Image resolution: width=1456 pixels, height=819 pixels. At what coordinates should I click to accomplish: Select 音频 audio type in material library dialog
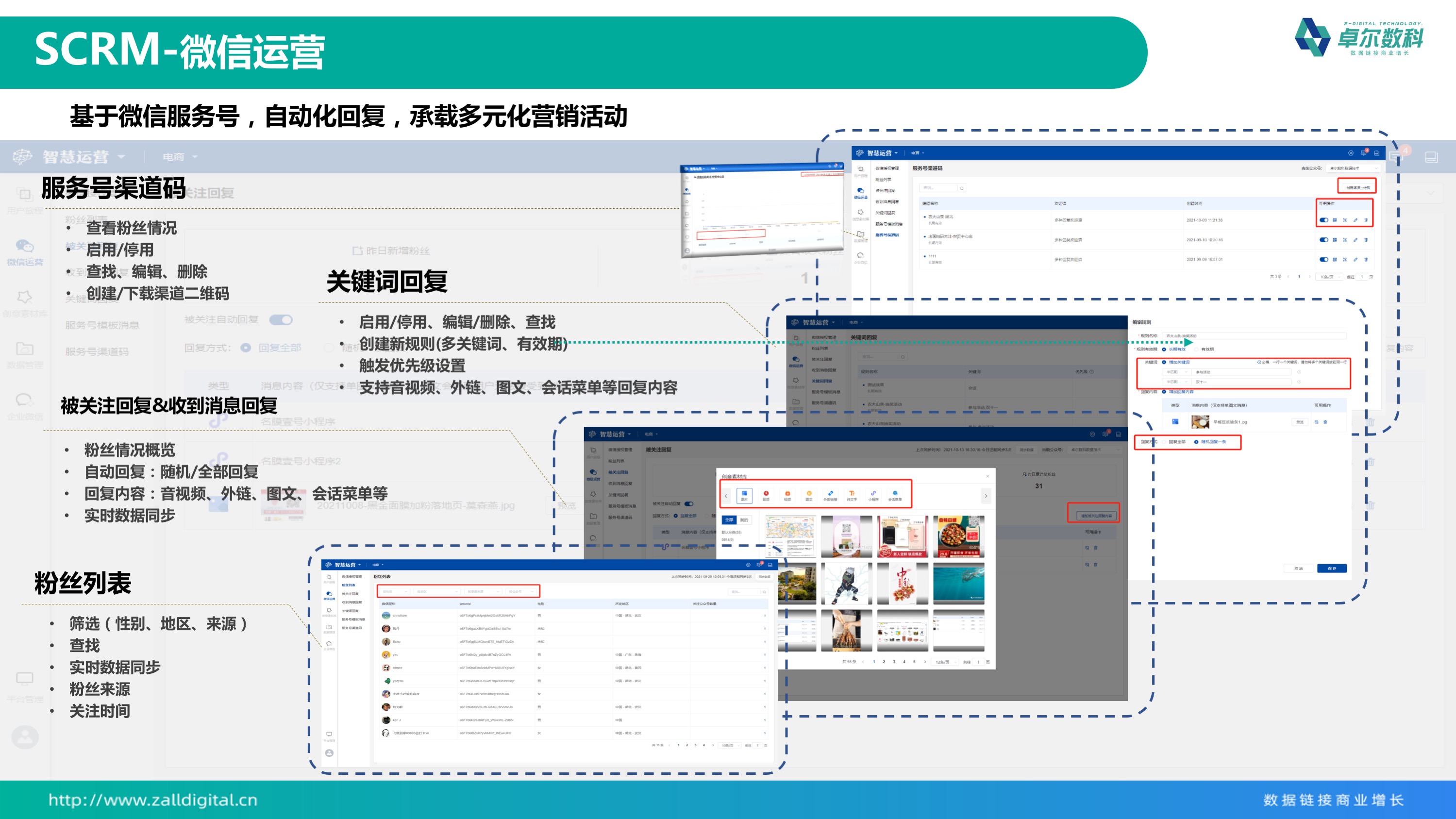pos(766,495)
